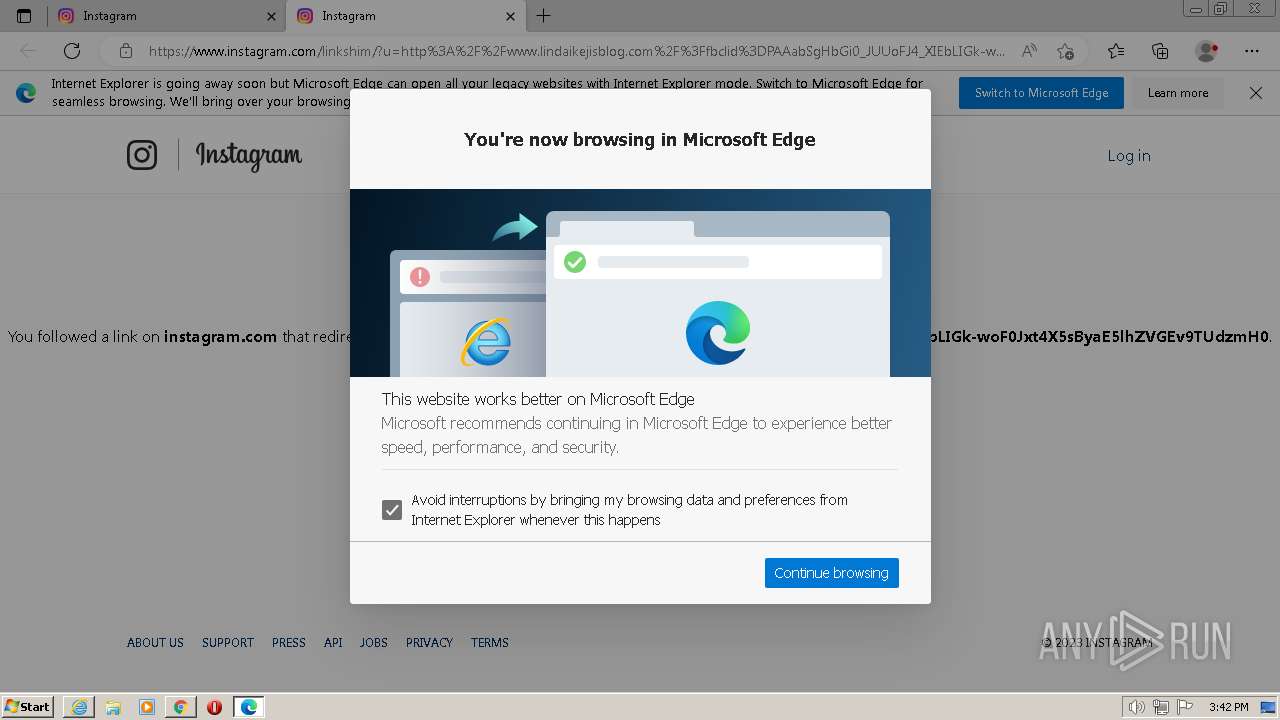The width and height of the screenshot is (1280, 720).
Task: Click the Show desktop tray button
Action: coord(1269,707)
